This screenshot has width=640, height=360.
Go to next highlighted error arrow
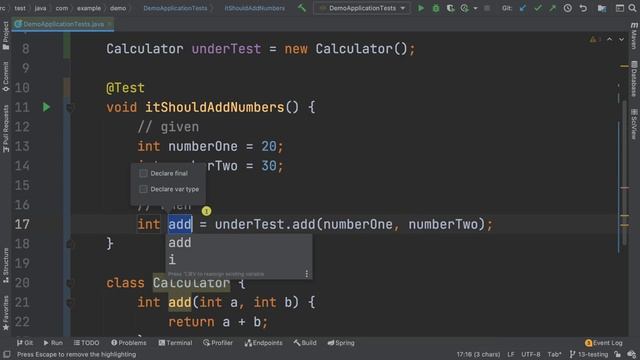(x=621, y=40)
